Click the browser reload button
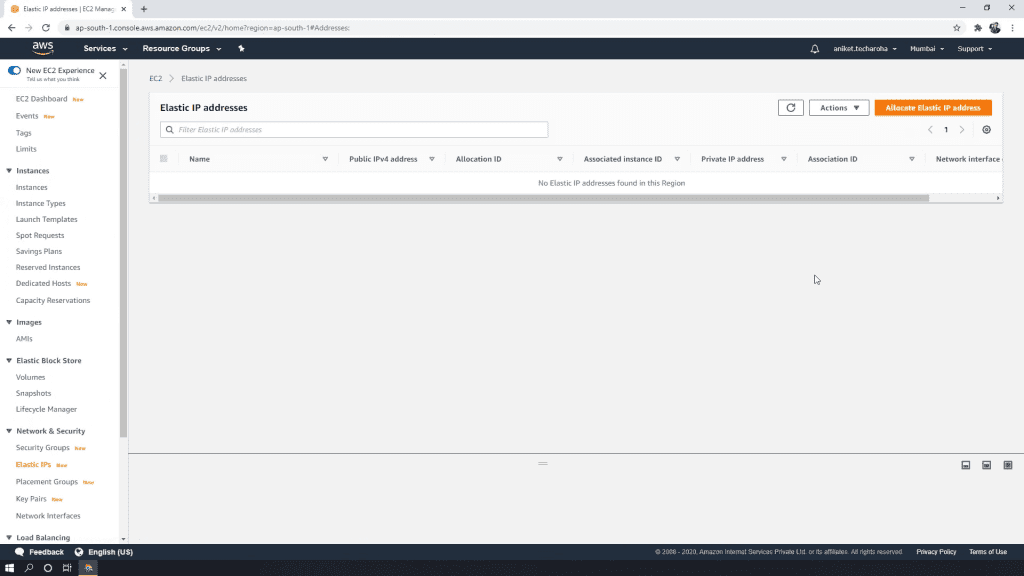 click(x=46, y=27)
